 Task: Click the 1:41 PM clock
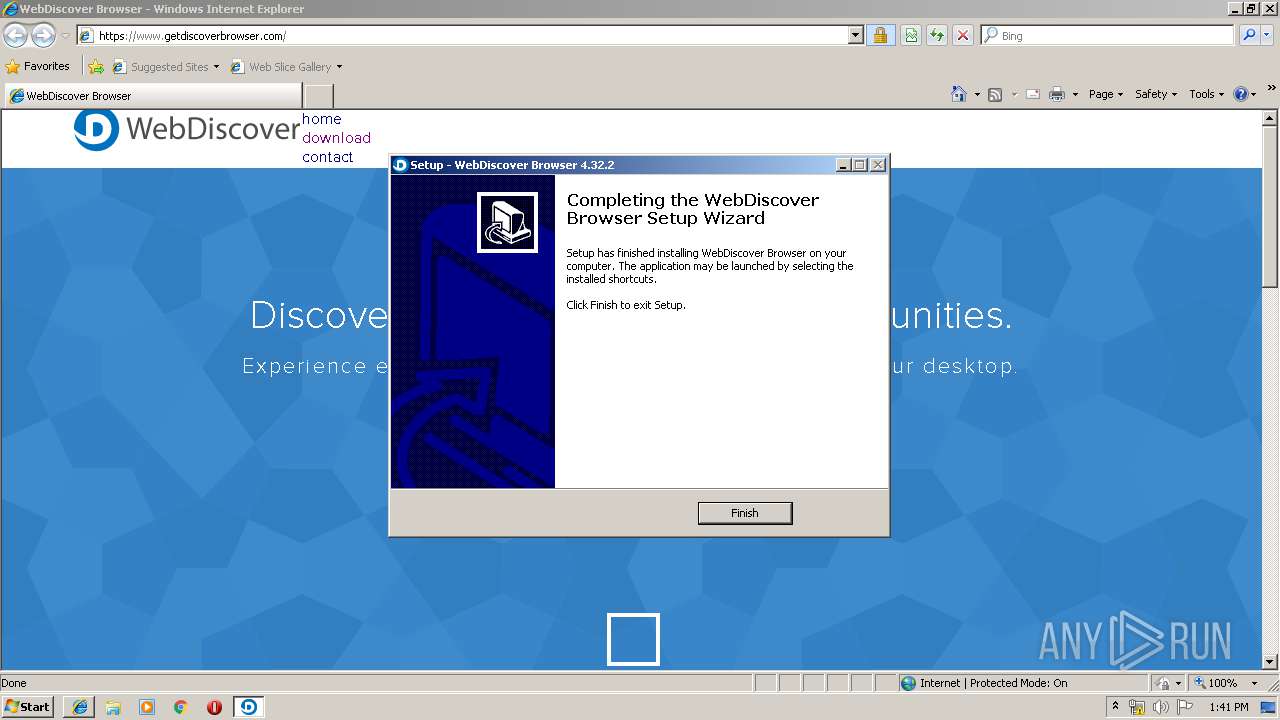click(x=1228, y=707)
